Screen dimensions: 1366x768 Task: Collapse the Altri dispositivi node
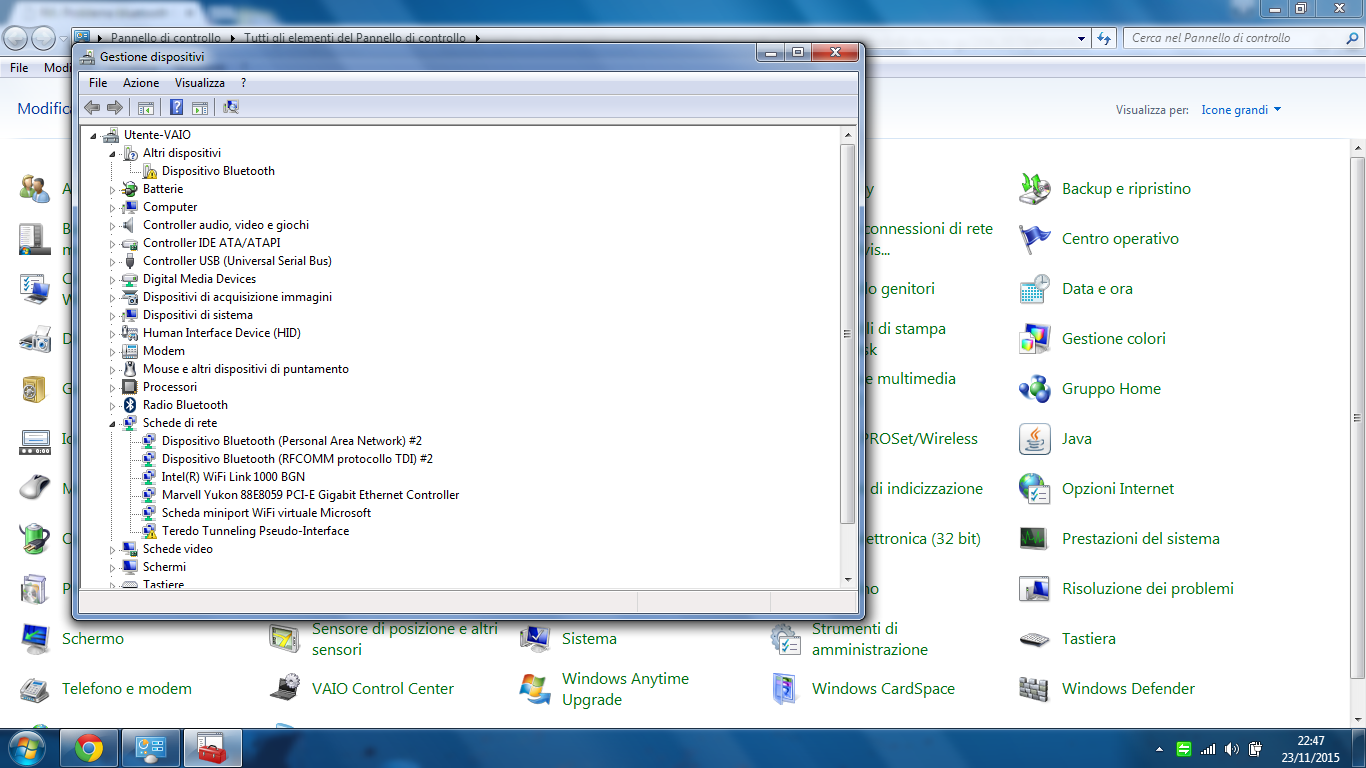tap(112, 154)
